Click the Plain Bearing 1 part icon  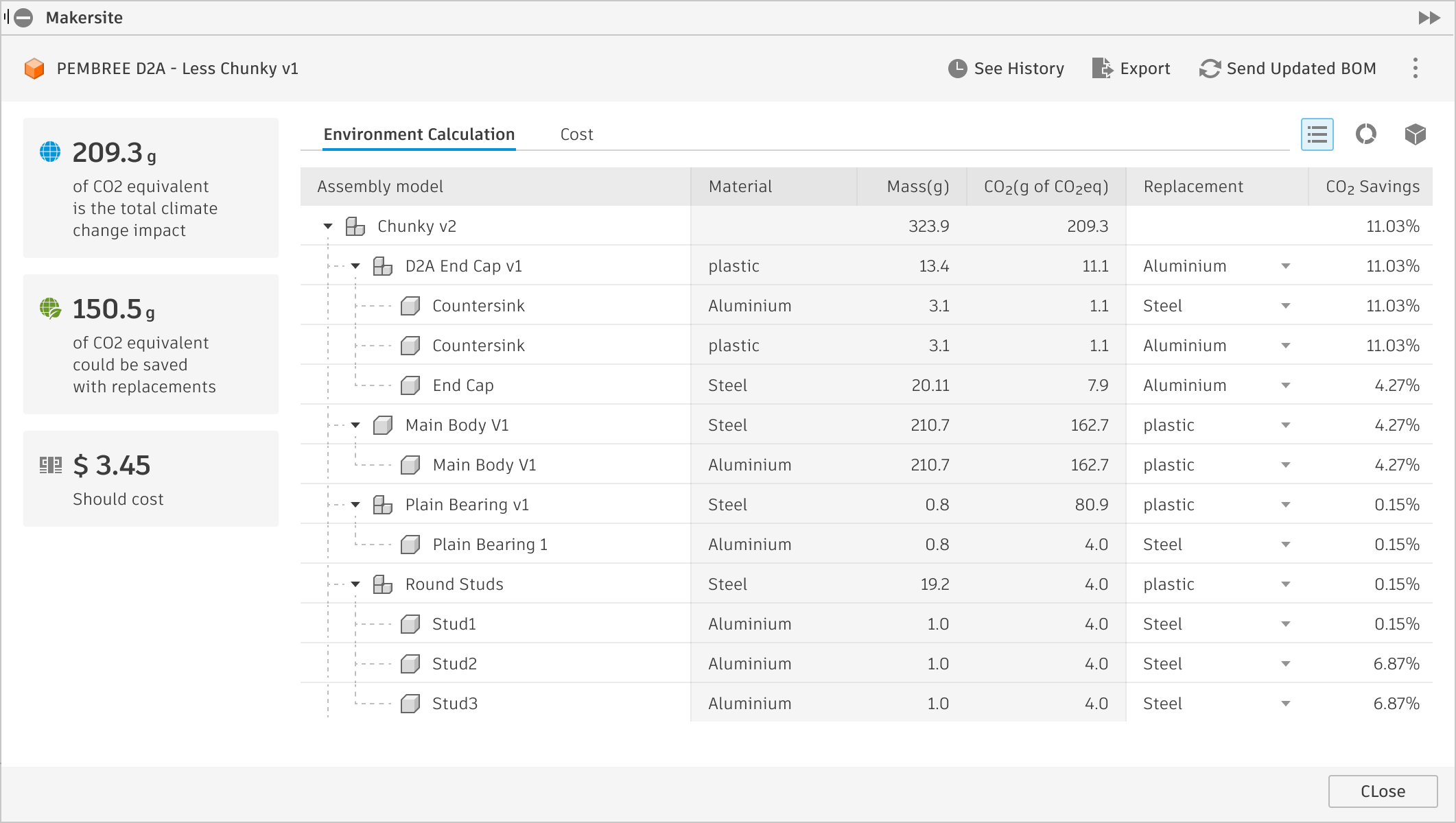coord(410,545)
